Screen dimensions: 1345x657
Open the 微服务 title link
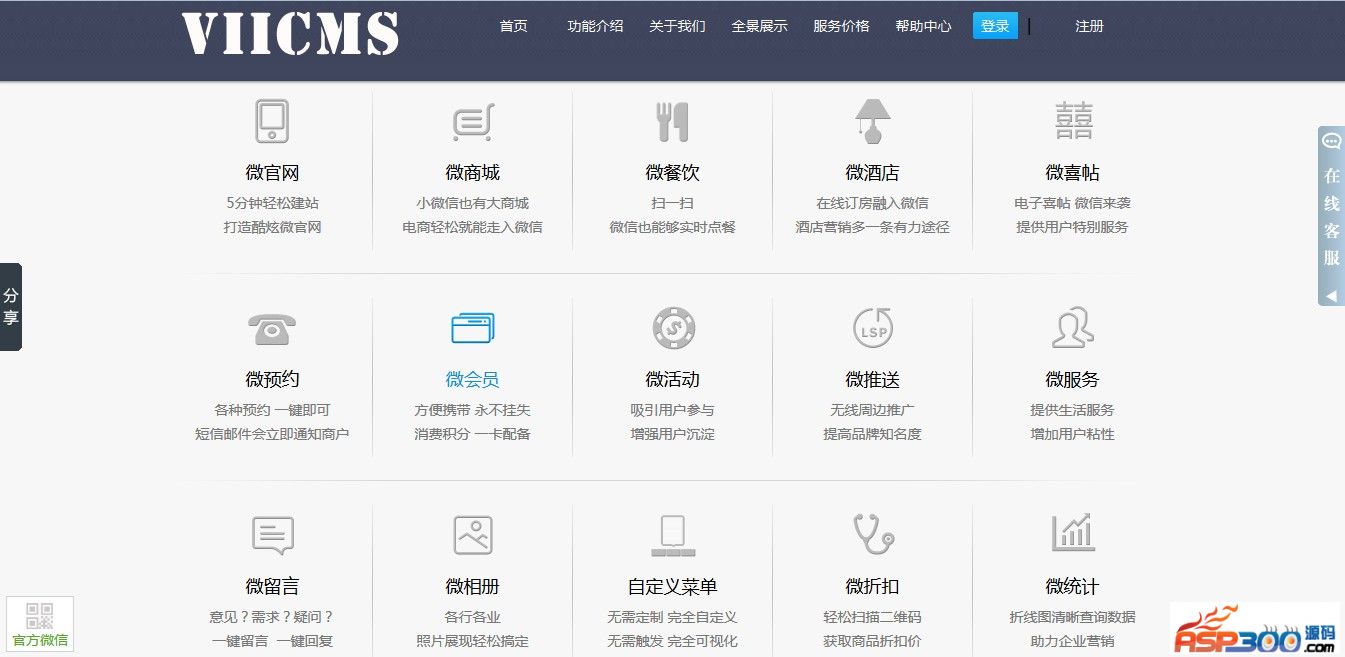coord(1072,380)
